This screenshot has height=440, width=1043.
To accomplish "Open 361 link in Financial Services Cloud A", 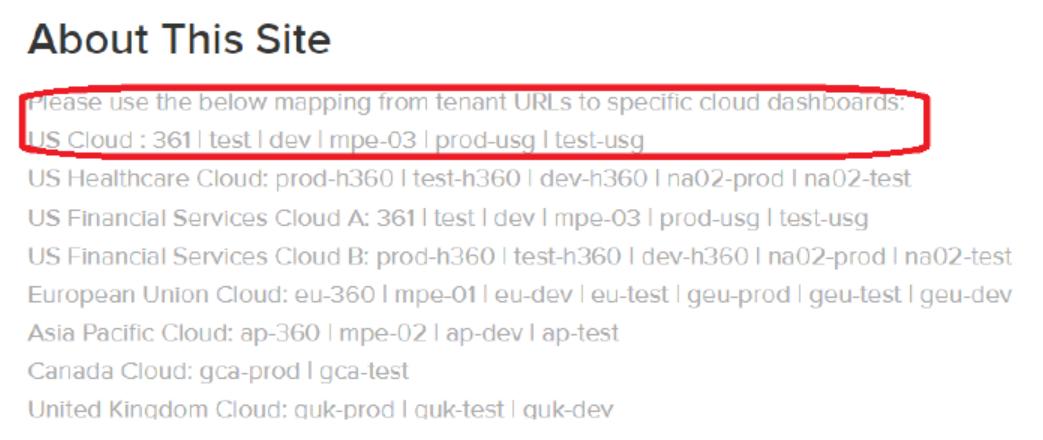I will click(396, 218).
